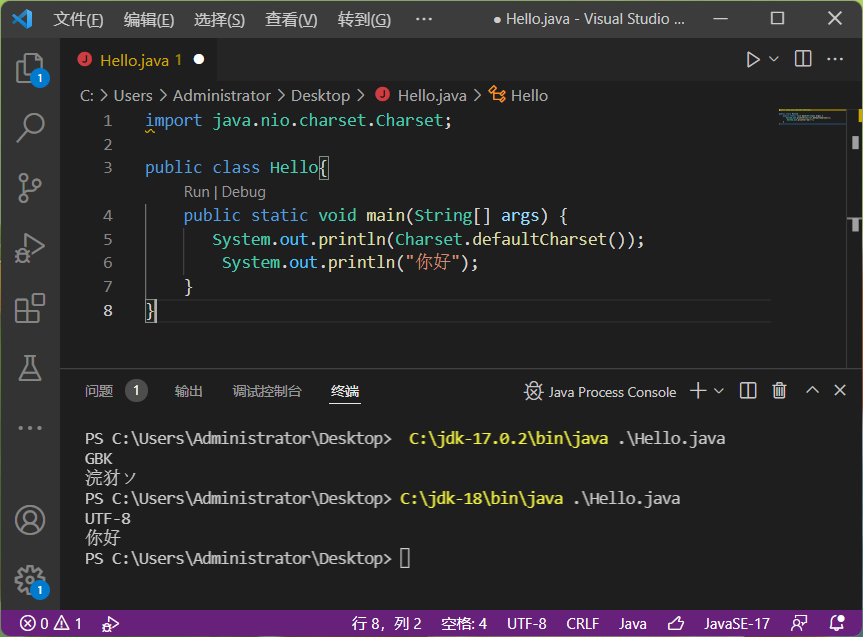Maximize the panel size with caret

812,390
